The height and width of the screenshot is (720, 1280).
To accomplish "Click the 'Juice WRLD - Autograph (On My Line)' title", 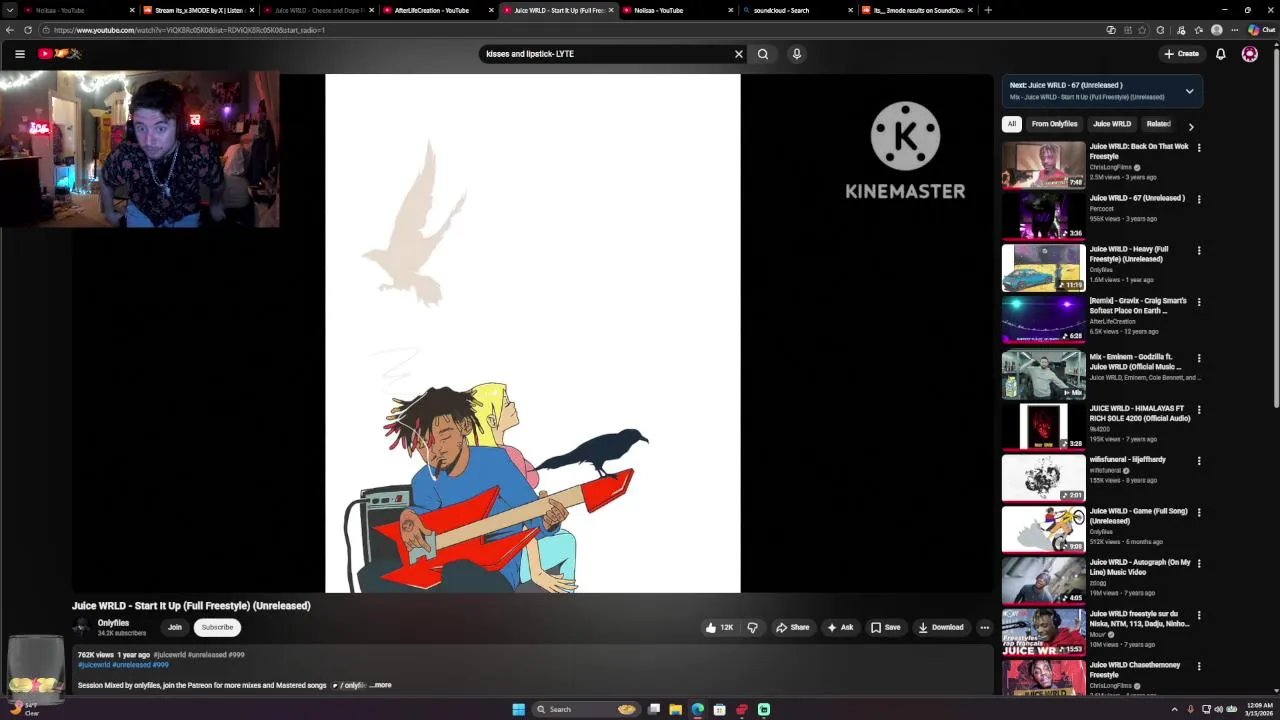I will point(1140,567).
